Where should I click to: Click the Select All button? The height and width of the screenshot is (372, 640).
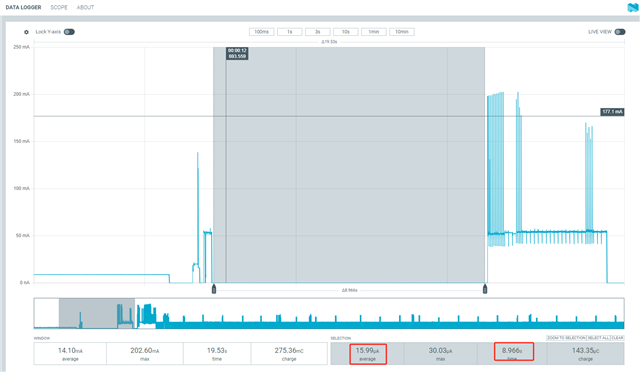(x=598, y=338)
